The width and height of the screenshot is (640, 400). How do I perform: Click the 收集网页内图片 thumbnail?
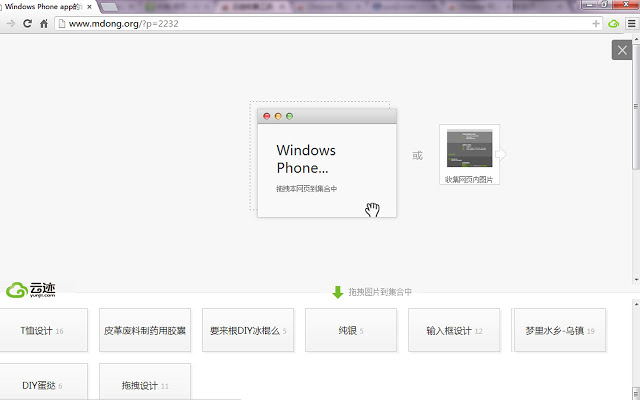tap(469, 148)
